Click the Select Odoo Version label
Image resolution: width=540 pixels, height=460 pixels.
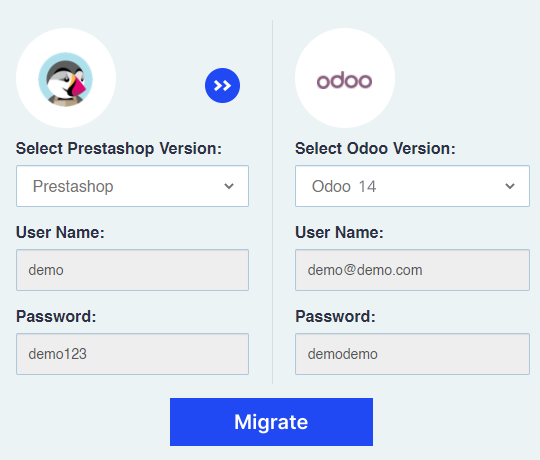tap(375, 149)
